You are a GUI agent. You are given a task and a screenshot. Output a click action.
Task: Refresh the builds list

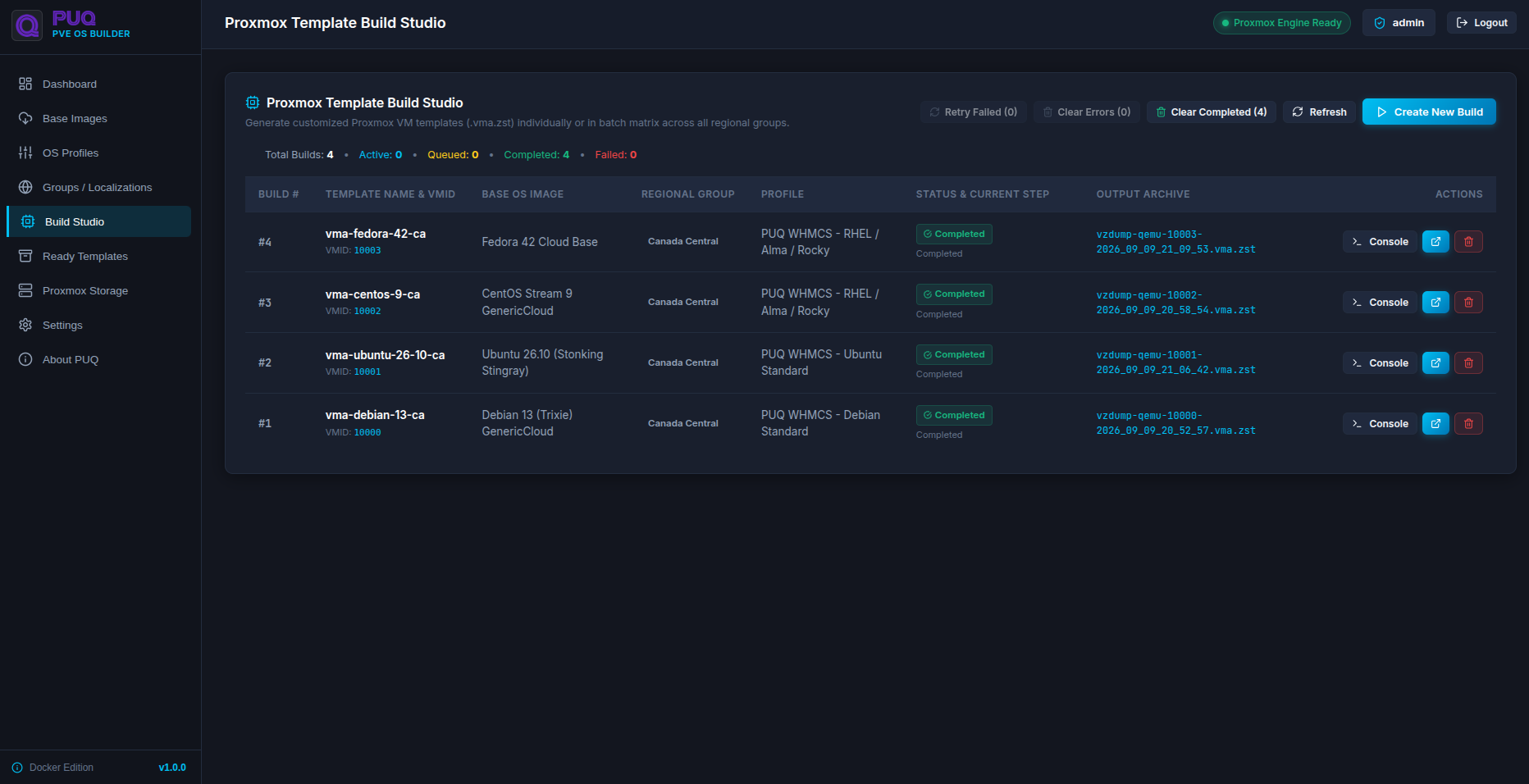coord(1319,112)
